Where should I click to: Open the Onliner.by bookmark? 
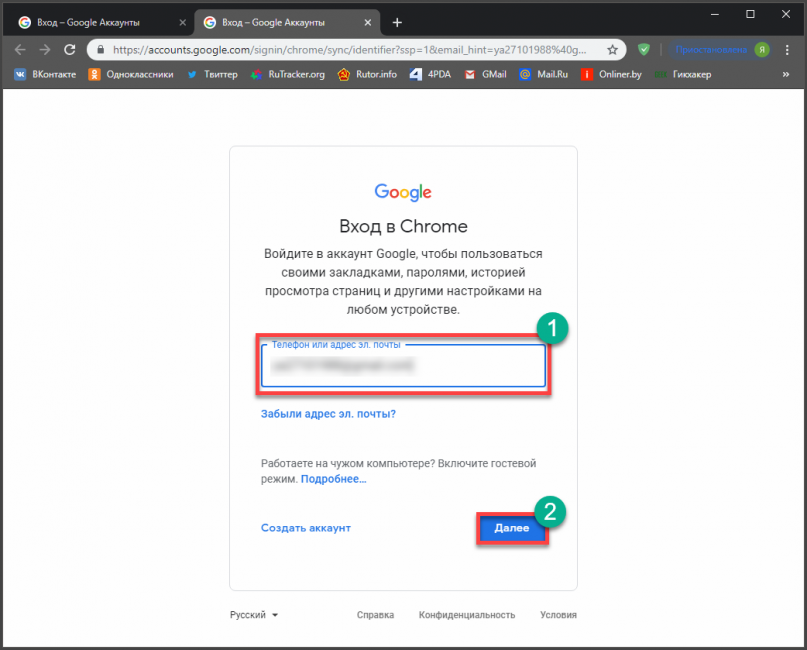[x=611, y=75]
